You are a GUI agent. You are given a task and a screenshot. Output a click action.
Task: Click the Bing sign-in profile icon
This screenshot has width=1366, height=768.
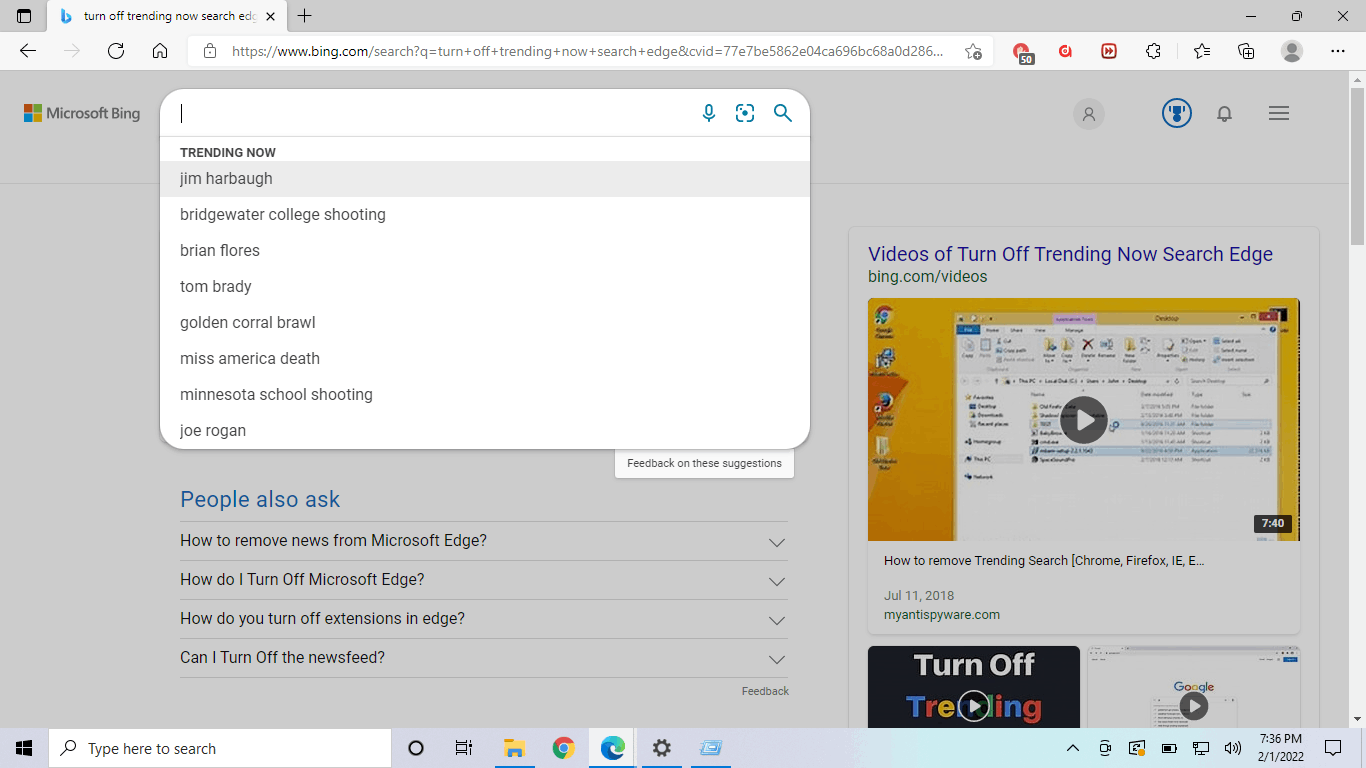1089,114
